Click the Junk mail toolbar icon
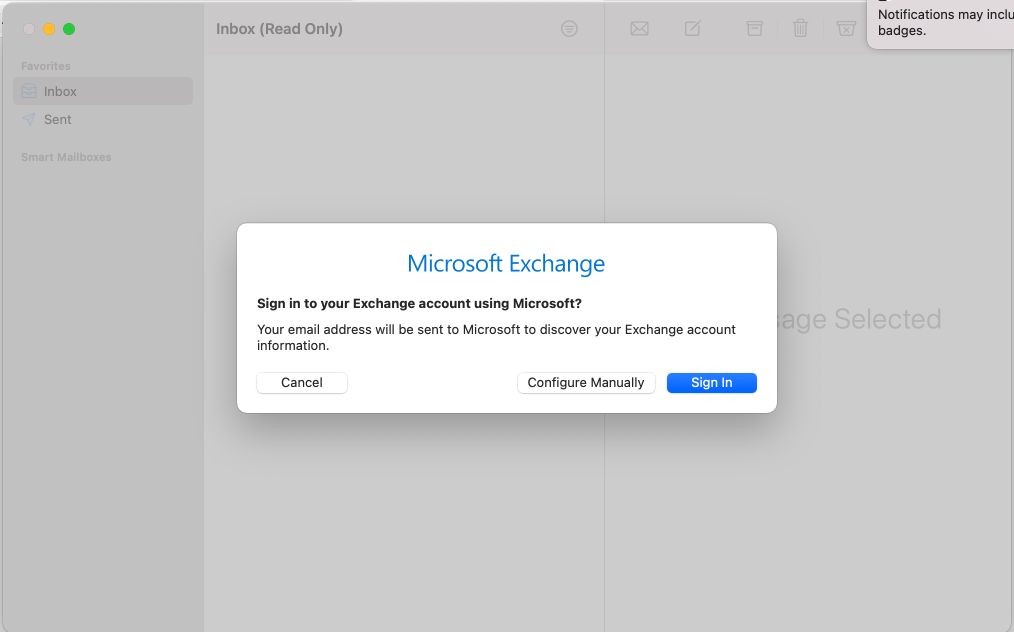 point(846,28)
